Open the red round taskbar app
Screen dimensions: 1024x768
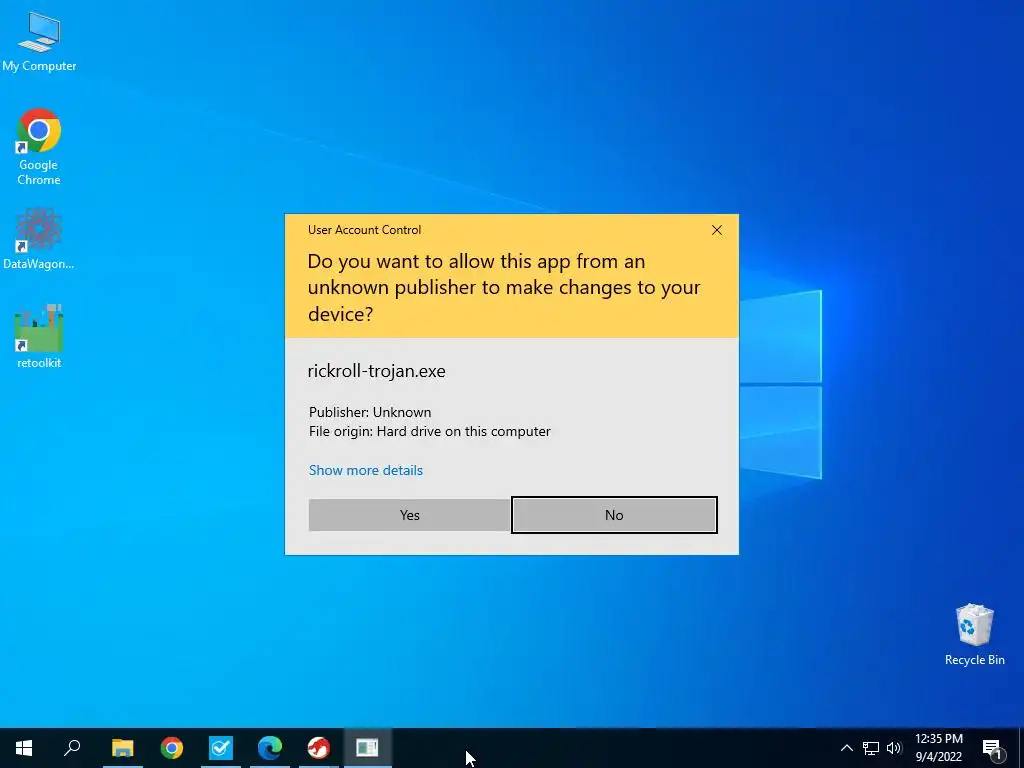(x=319, y=748)
